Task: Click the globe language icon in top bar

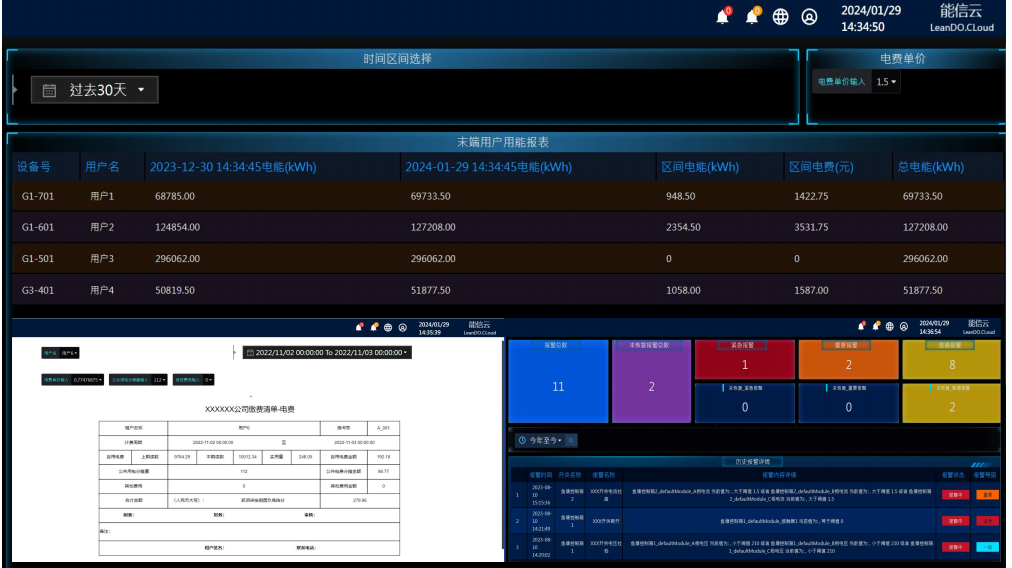Action: [781, 17]
